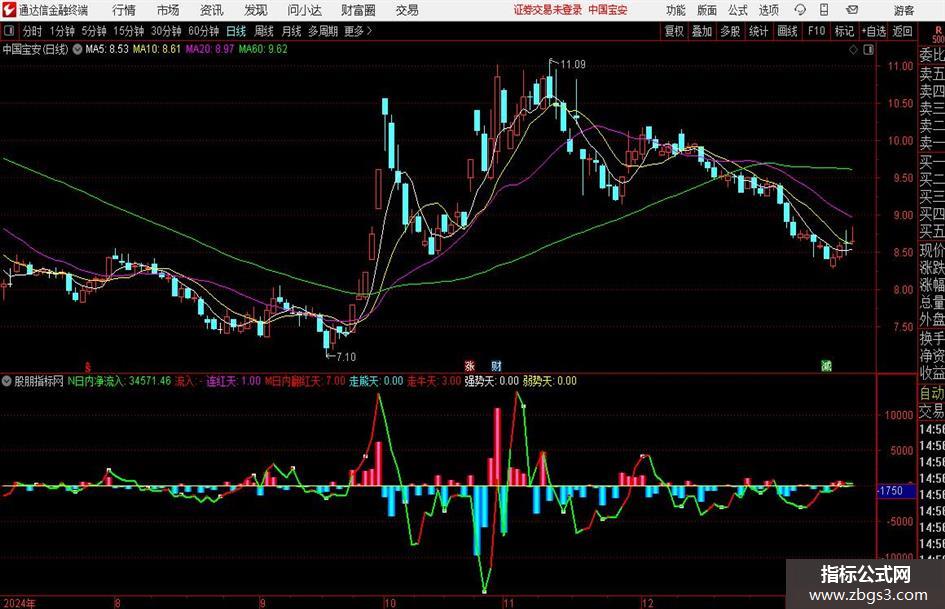
Task: Click the month 10 timeline marker
Action: coord(390,603)
